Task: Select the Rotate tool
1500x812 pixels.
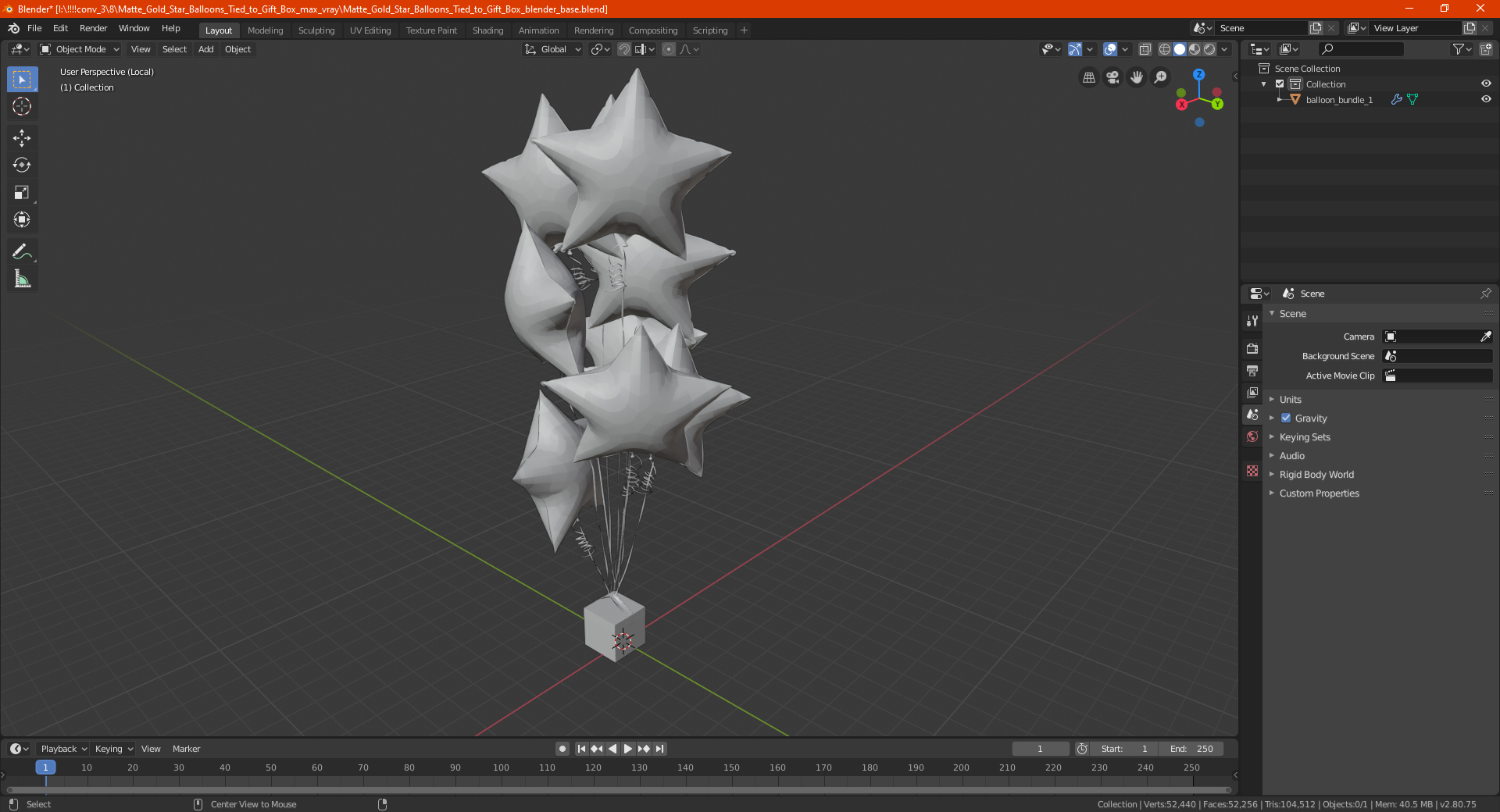Action: [22, 166]
